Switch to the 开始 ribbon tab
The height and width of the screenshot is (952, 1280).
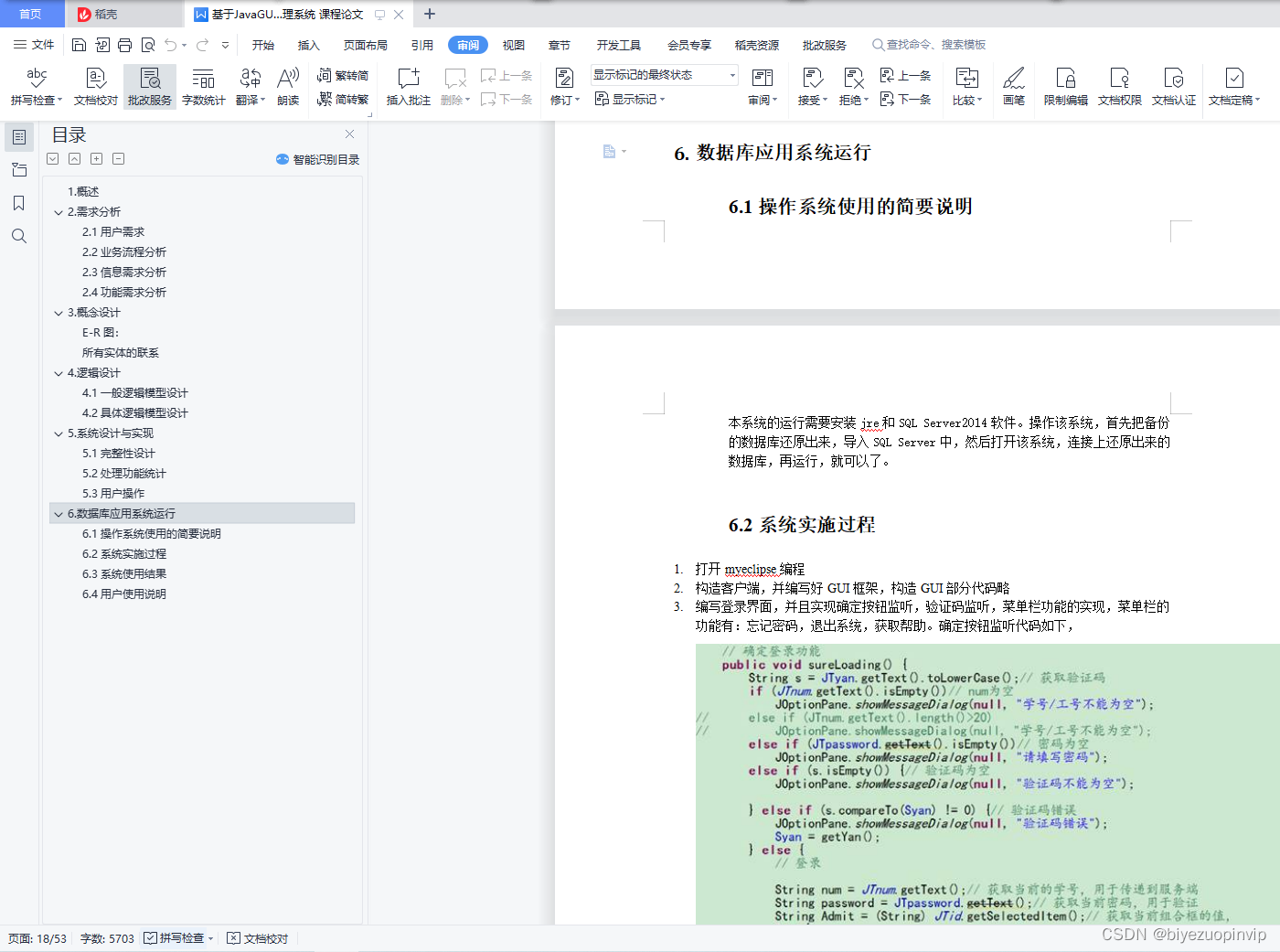[263, 45]
